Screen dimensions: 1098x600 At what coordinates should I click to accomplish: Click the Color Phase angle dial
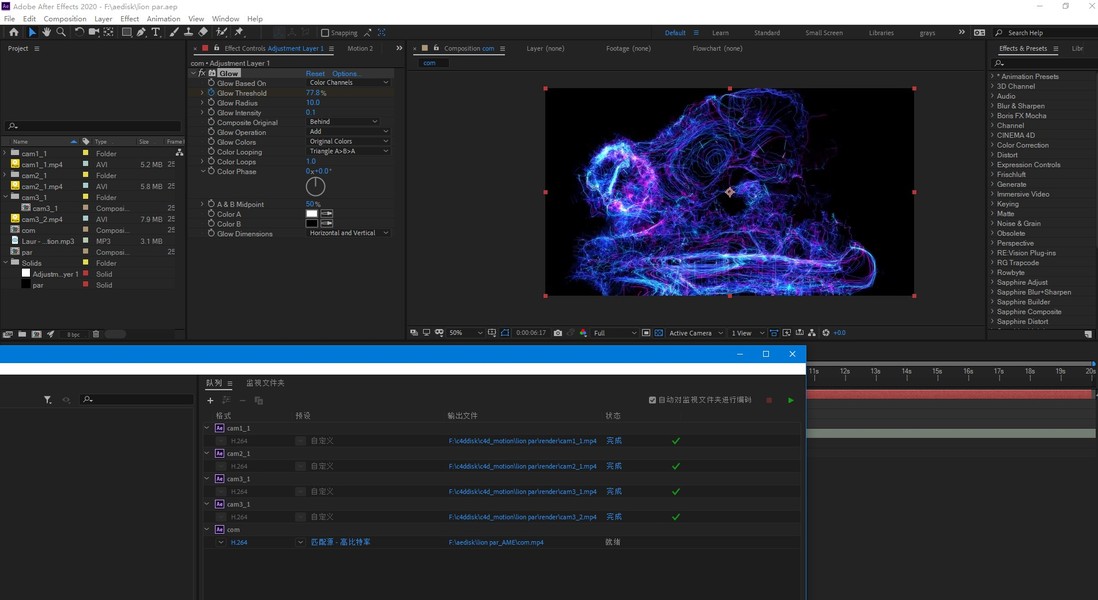pos(315,186)
